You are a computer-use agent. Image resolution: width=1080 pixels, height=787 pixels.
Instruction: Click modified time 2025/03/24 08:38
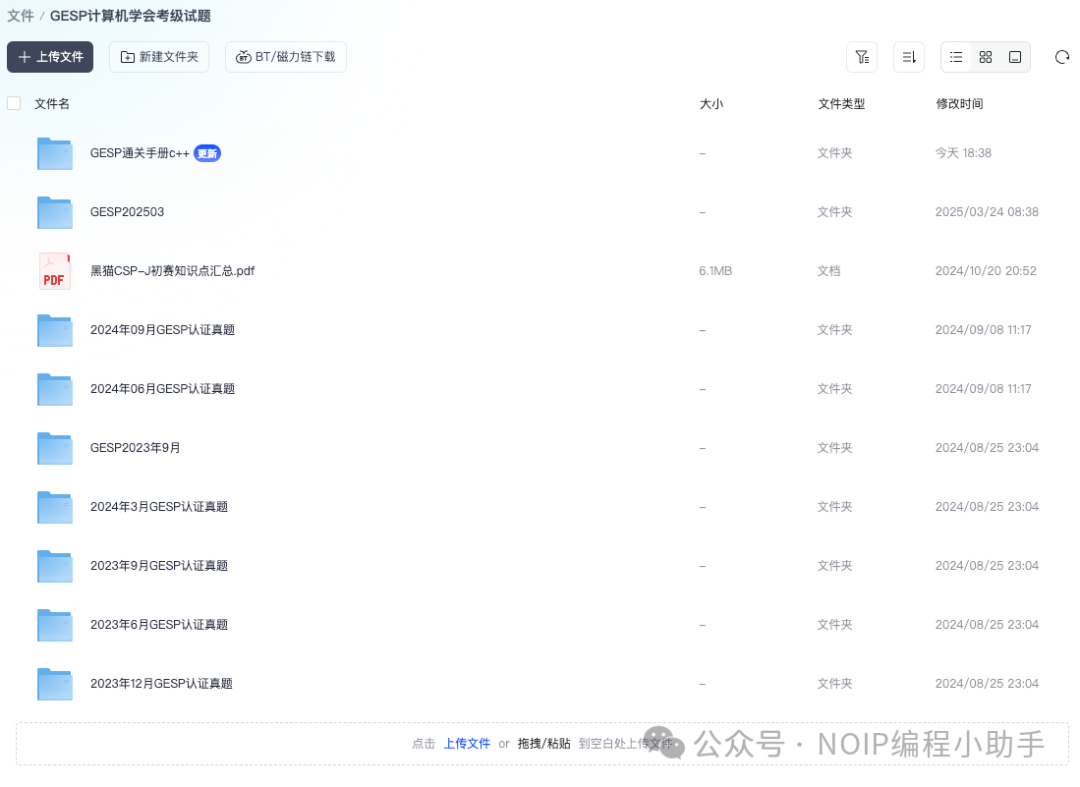(x=987, y=212)
